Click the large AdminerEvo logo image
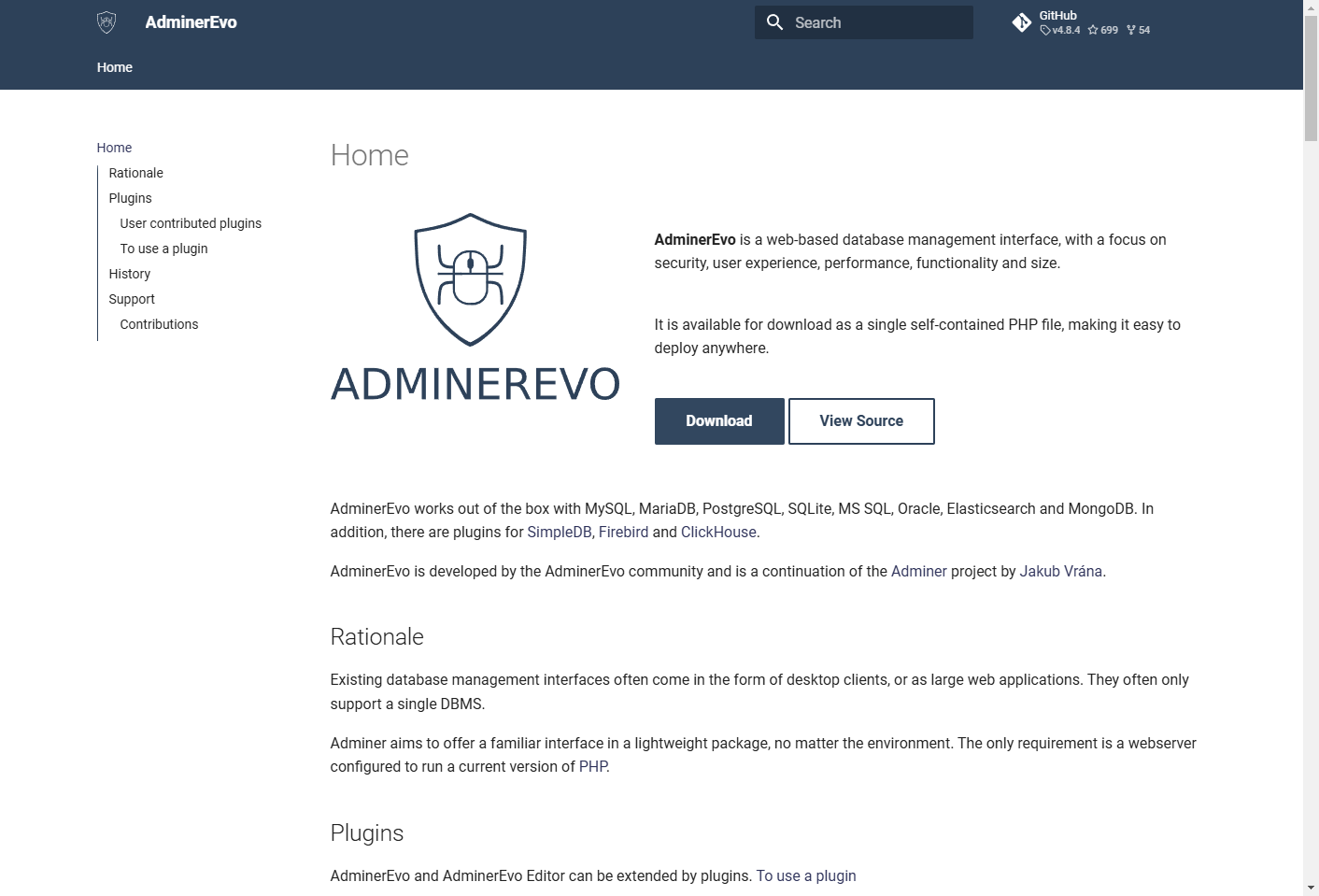 475,308
